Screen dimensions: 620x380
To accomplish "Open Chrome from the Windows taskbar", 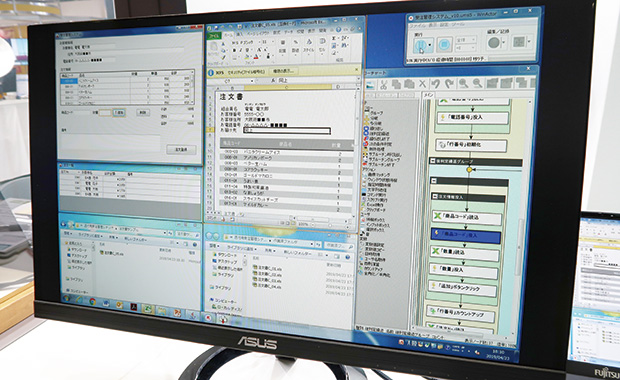I will click(93, 302).
